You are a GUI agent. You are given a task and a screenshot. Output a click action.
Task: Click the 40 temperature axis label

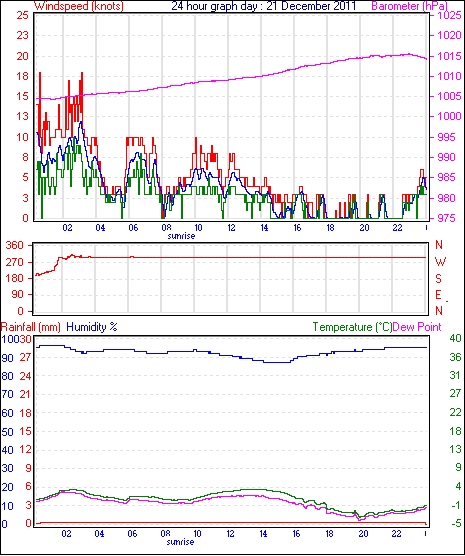(x=455, y=338)
